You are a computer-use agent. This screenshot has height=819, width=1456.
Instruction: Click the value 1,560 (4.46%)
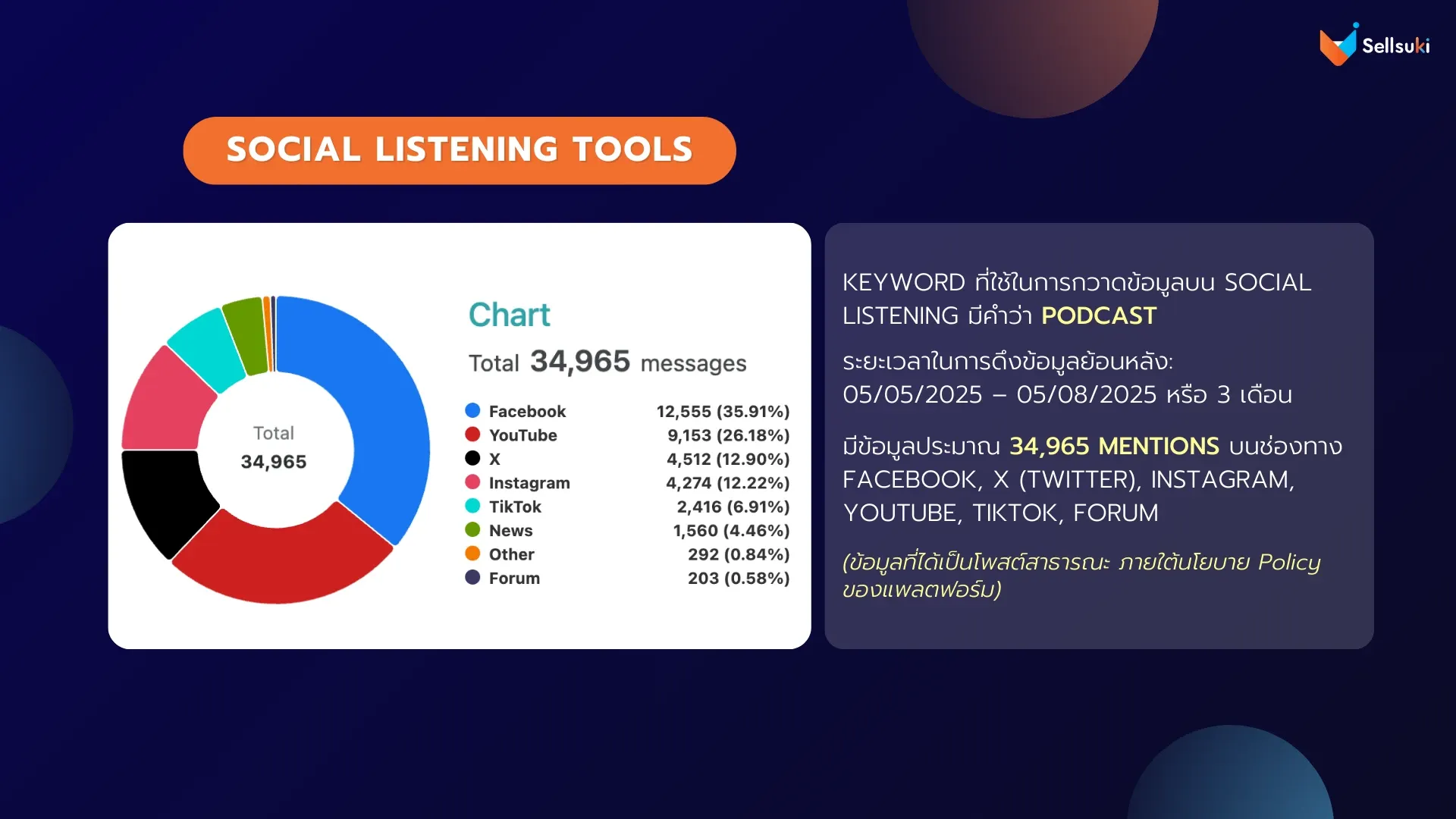coord(731,530)
